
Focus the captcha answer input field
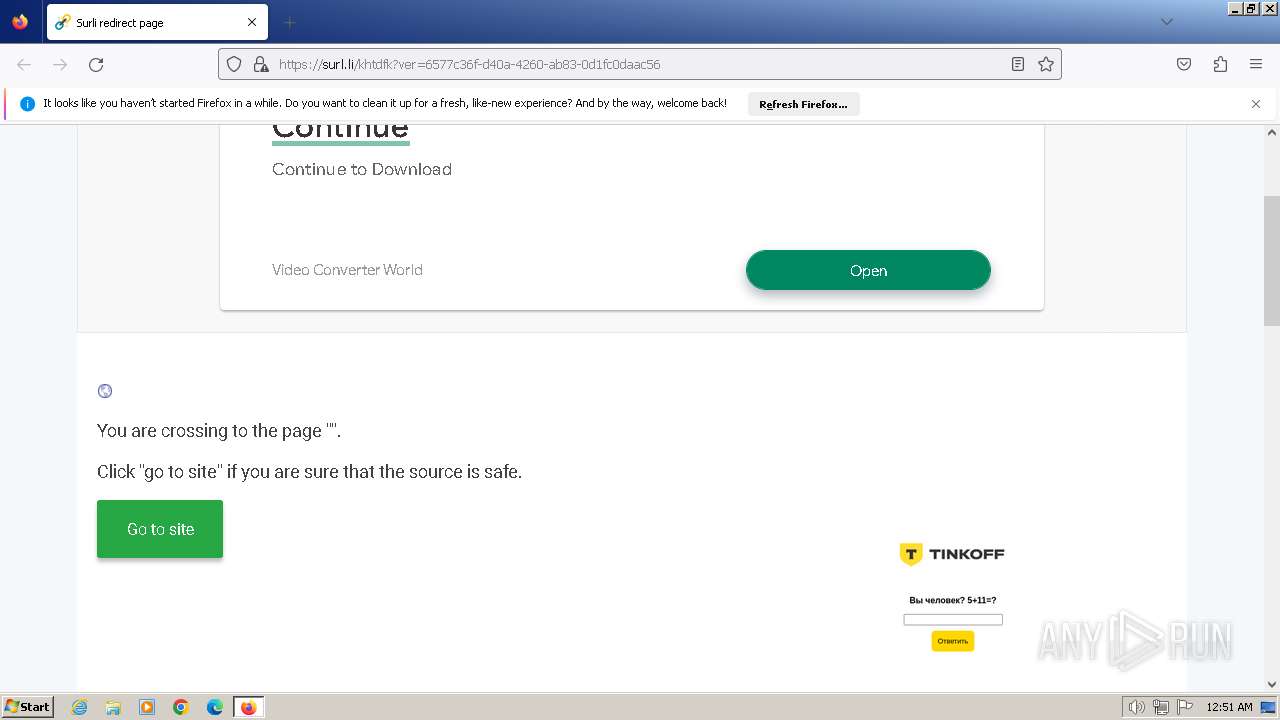pos(953,620)
